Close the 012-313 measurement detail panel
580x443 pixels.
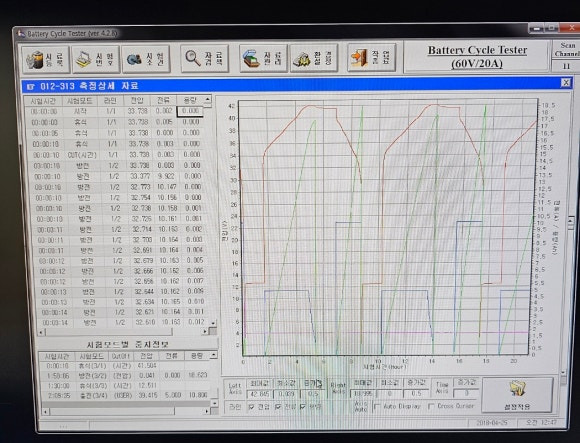coord(566,82)
